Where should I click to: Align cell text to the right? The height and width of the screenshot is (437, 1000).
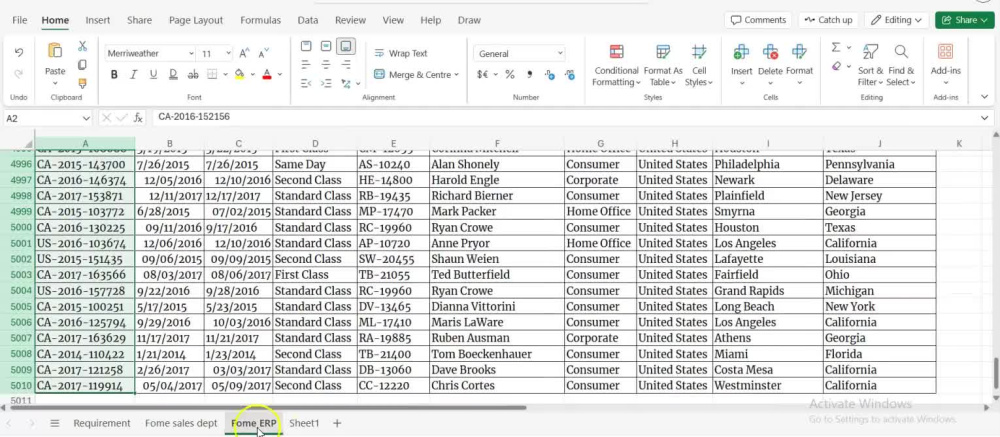coord(346,64)
